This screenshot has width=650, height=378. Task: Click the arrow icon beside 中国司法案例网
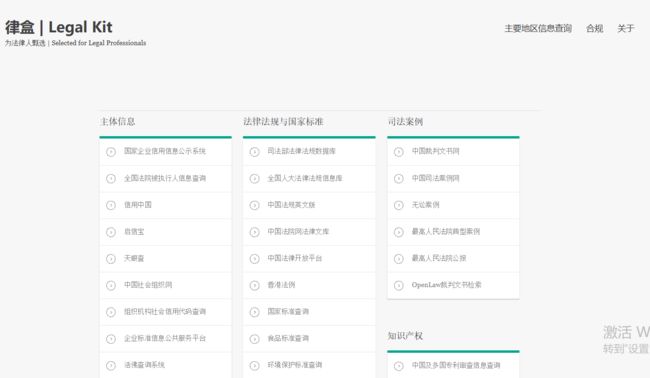tap(398, 179)
